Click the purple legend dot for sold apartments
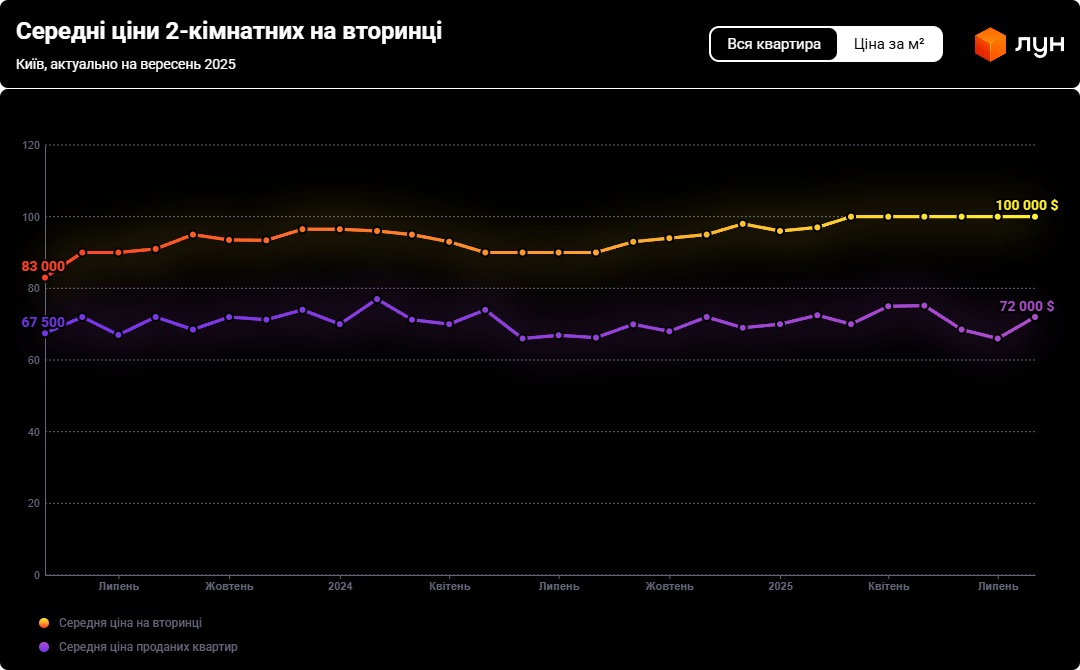Image resolution: width=1080 pixels, height=670 pixels. (44, 647)
